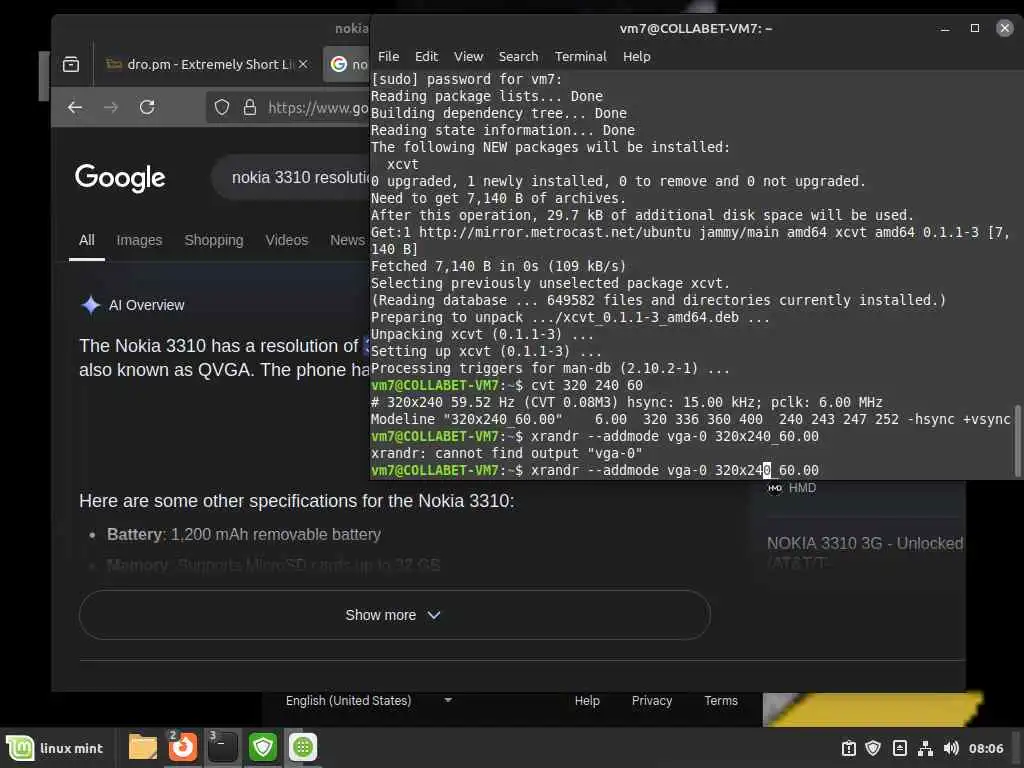Screen dimensions: 1024x768
Task: Open the Help link in the footer
Action: pyautogui.click(x=587, y=701)
